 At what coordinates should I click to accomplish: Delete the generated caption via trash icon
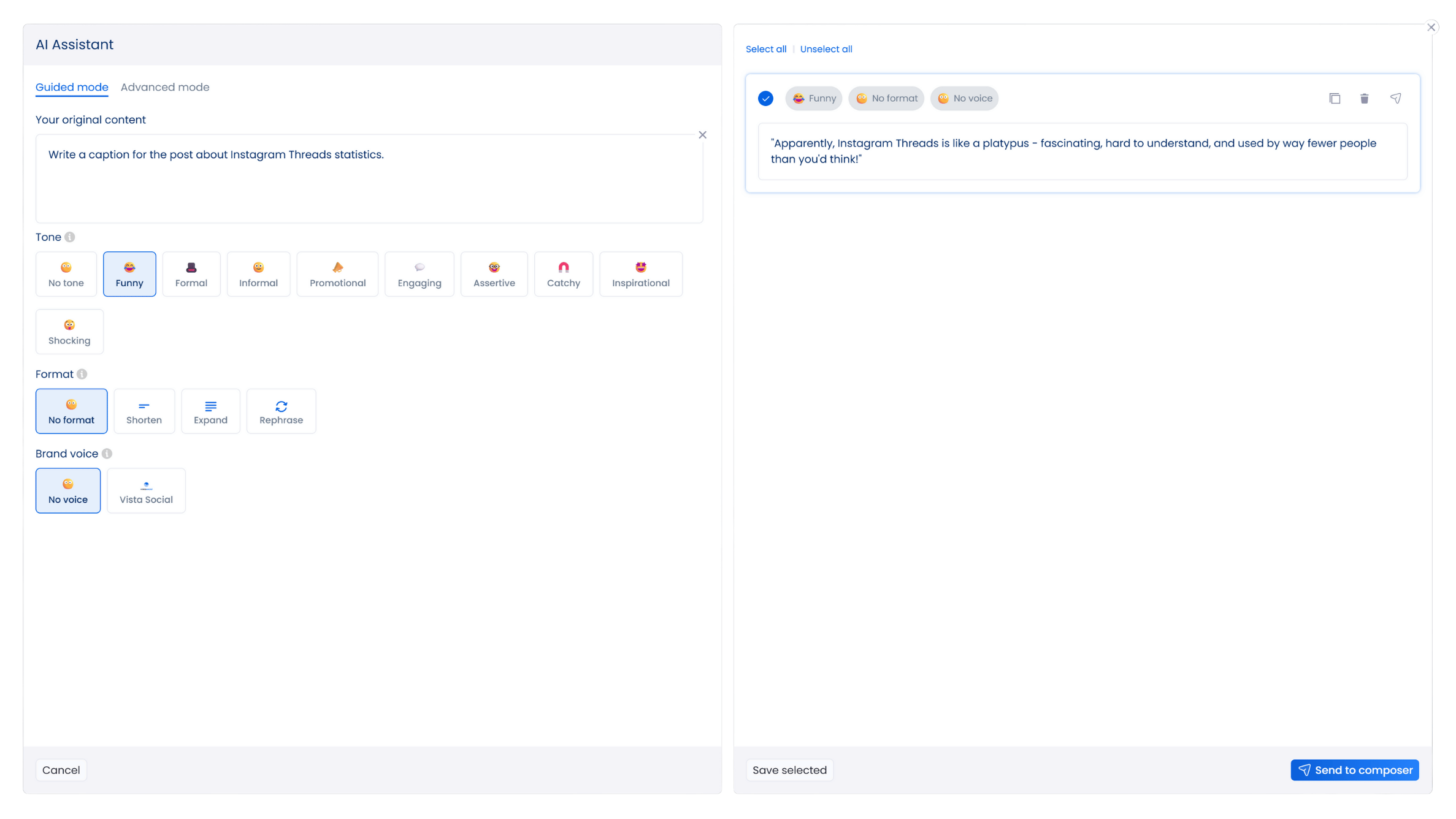[1364, 98]
